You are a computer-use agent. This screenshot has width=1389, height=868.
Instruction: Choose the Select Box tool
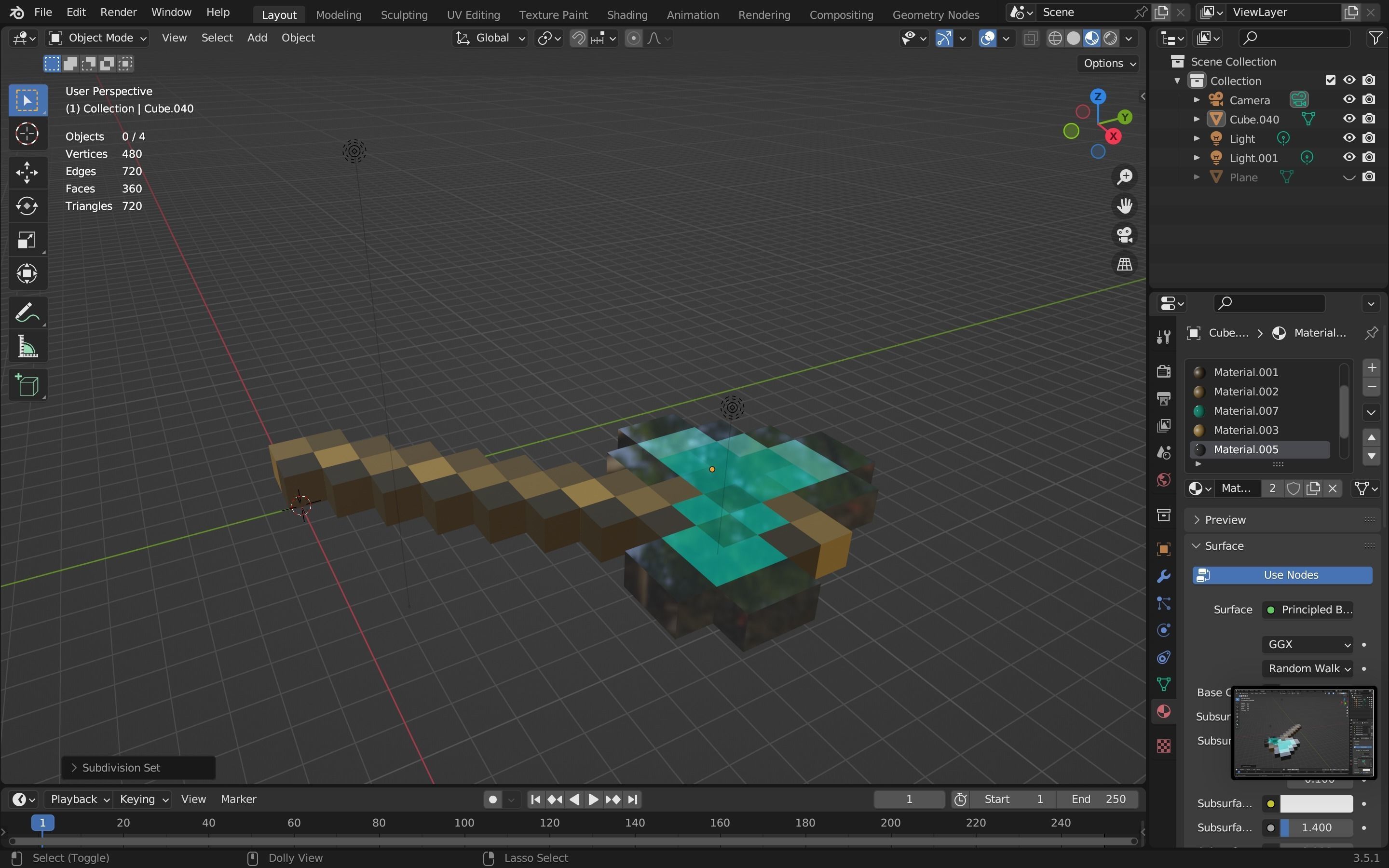27,100
